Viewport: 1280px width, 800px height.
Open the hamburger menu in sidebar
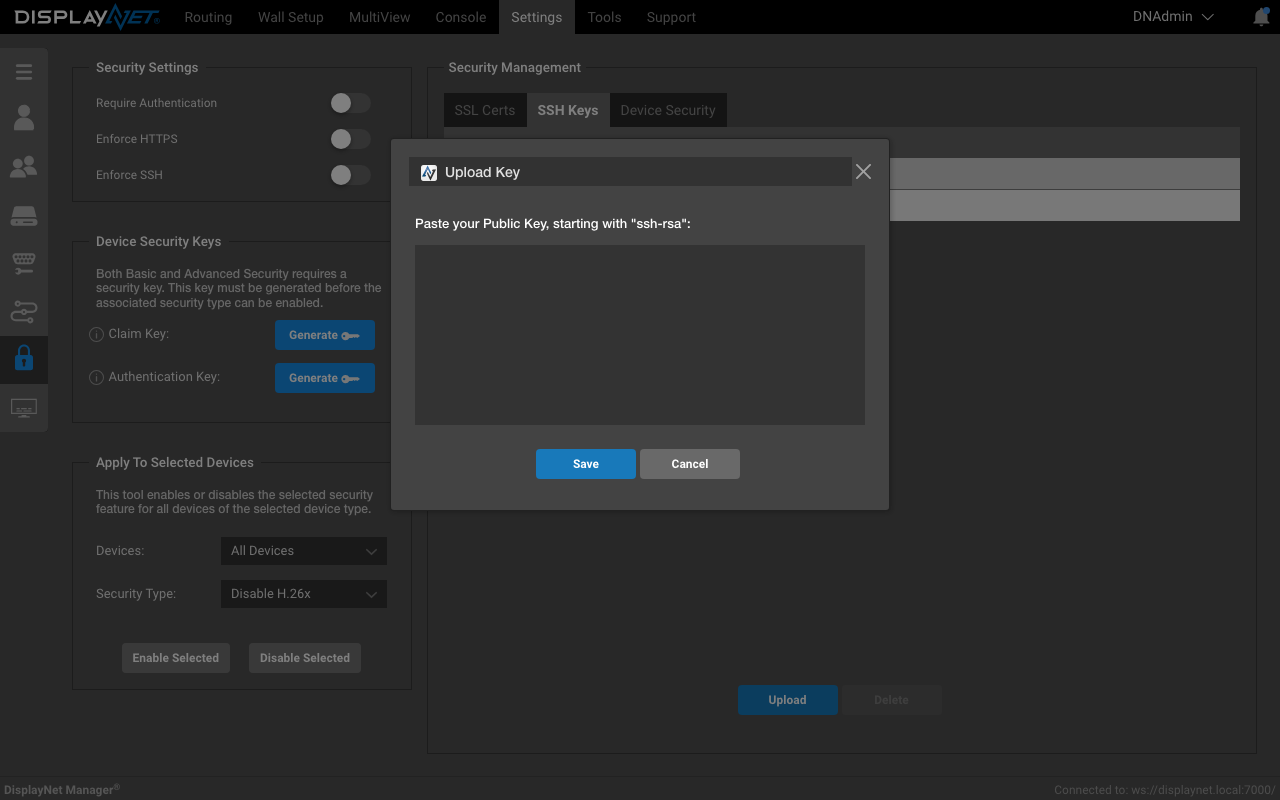pos(24,72)
